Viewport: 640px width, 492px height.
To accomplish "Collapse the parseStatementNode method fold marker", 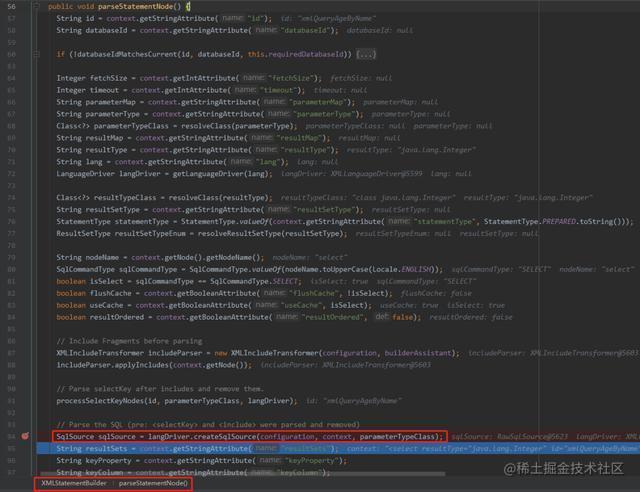I will 36,6.
